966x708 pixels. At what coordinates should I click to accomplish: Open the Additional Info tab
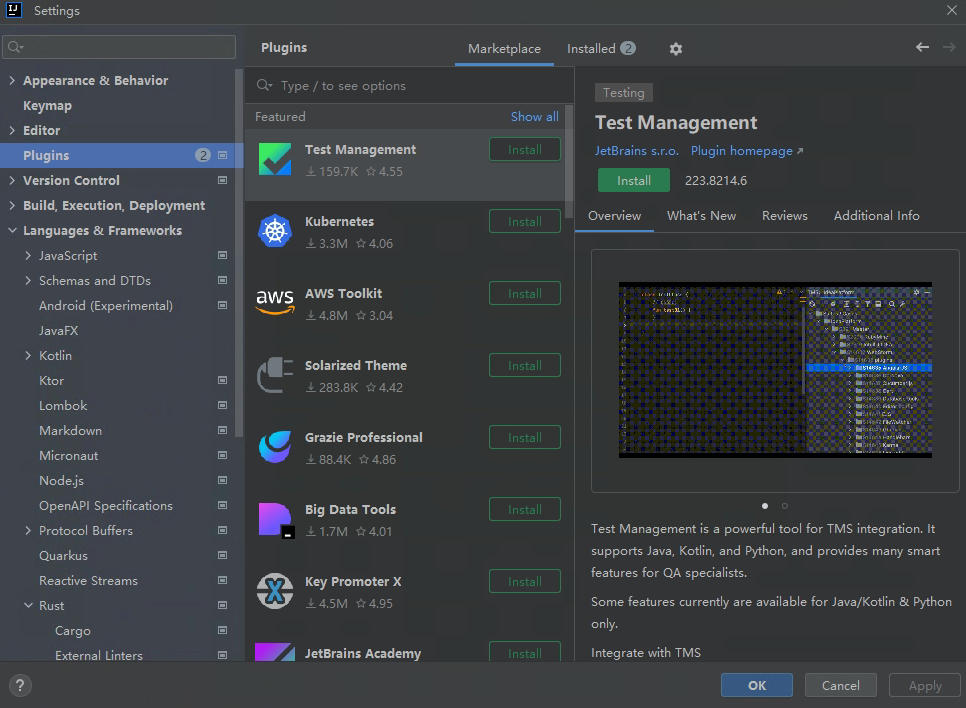click(x=876, y=216)
